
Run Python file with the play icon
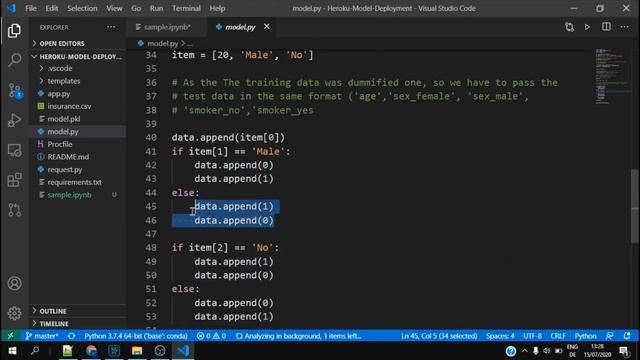coord(587,27)
